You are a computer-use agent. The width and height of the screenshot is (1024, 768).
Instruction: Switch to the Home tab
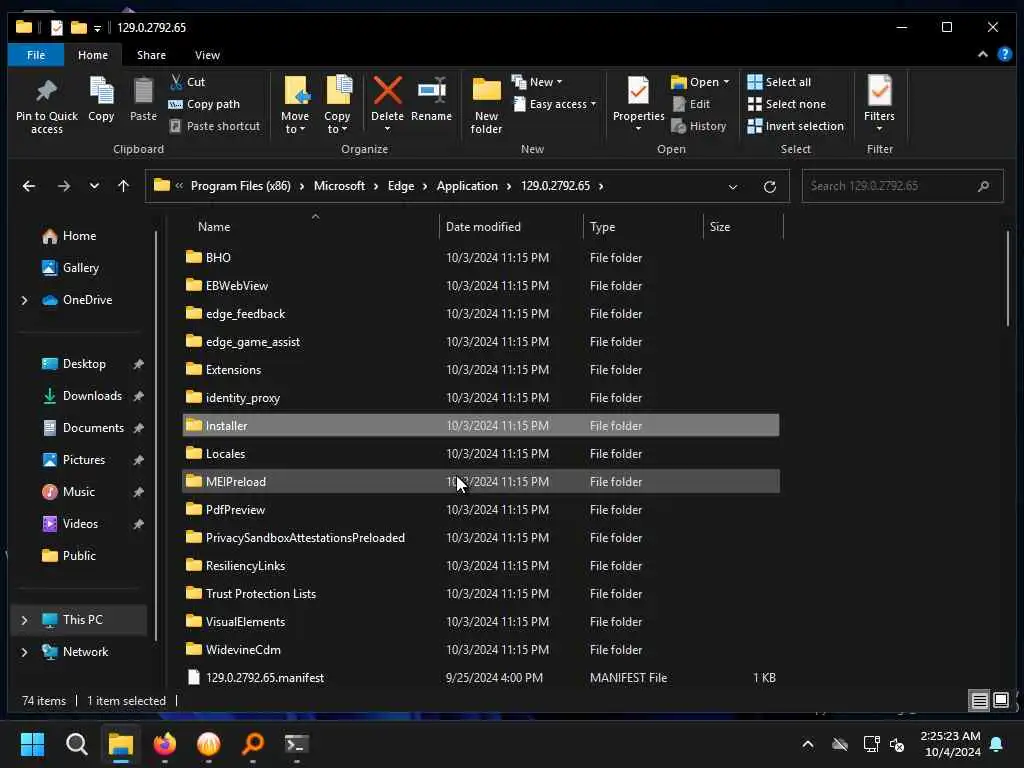pos(93,55)
